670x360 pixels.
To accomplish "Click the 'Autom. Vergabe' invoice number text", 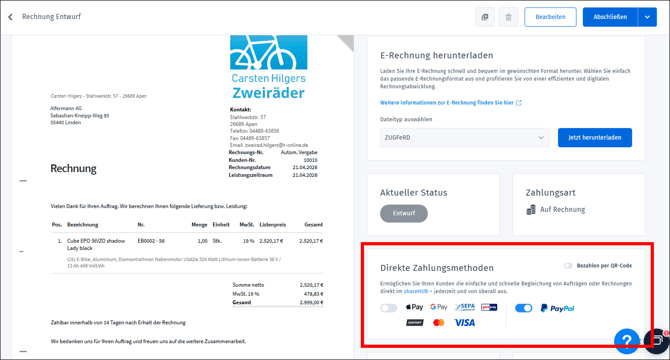I will click(299, 152).
